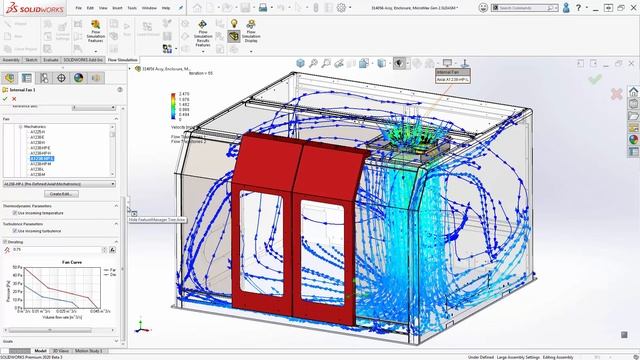Open Flow Simulation Display dropdown arrow

(251, 51)
